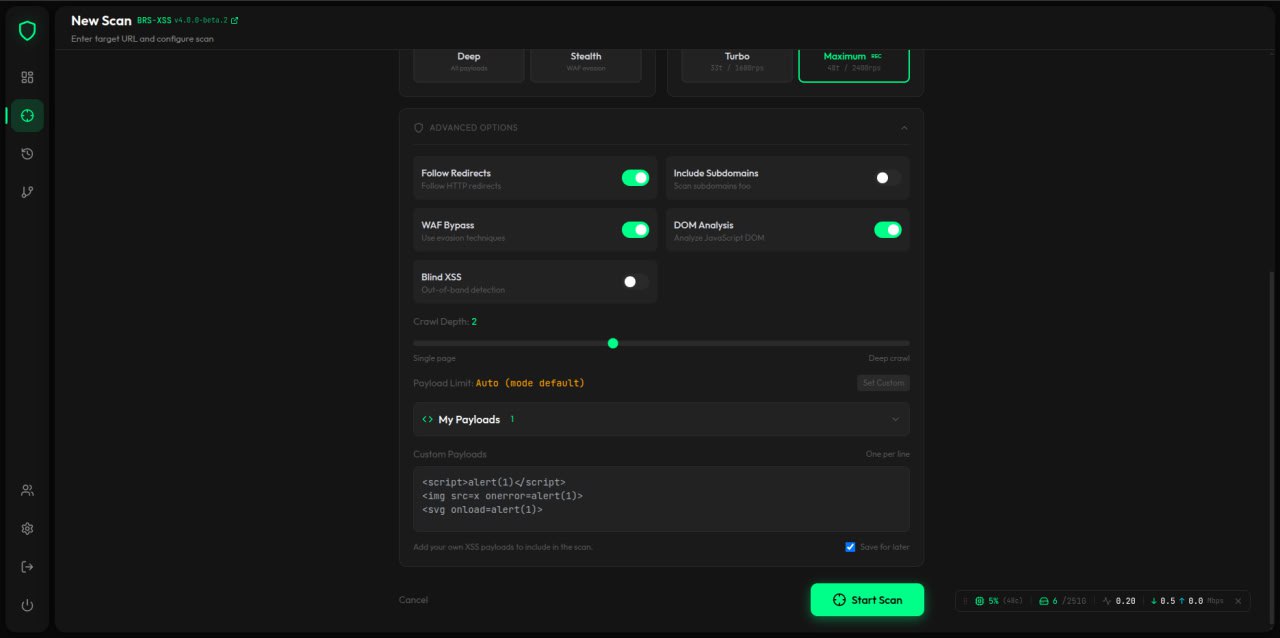Click the Set Custom payload limit button
1280x638 pixels.
tap(883, 383)
